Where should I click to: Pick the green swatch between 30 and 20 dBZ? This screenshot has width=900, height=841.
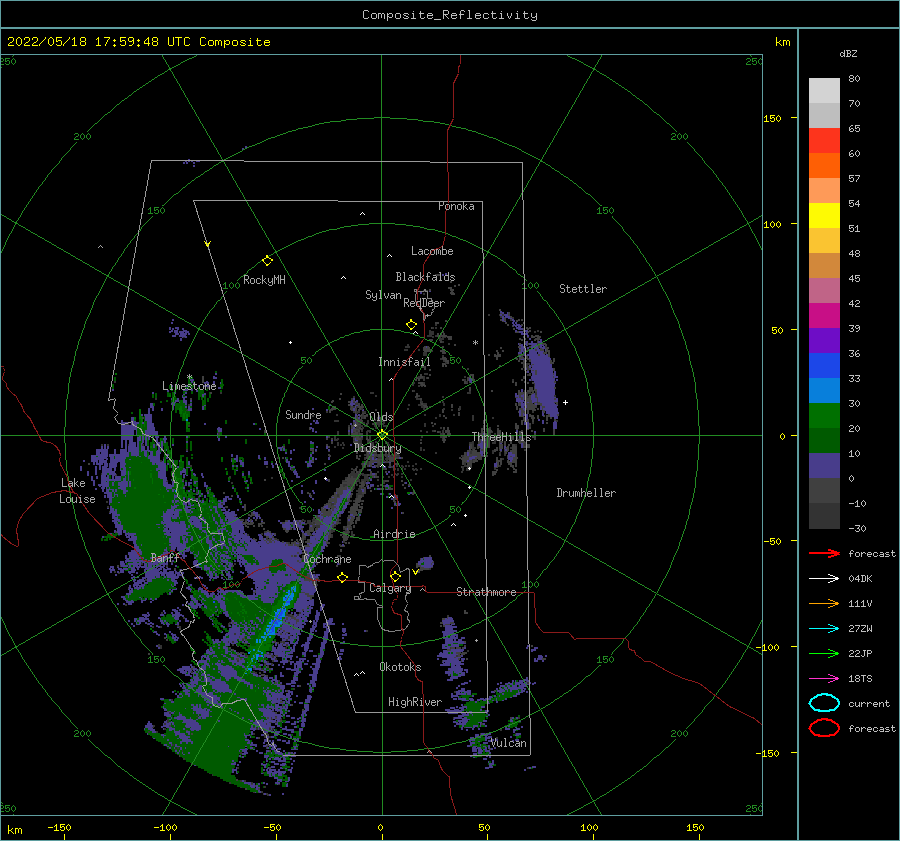tap(824, 416)
